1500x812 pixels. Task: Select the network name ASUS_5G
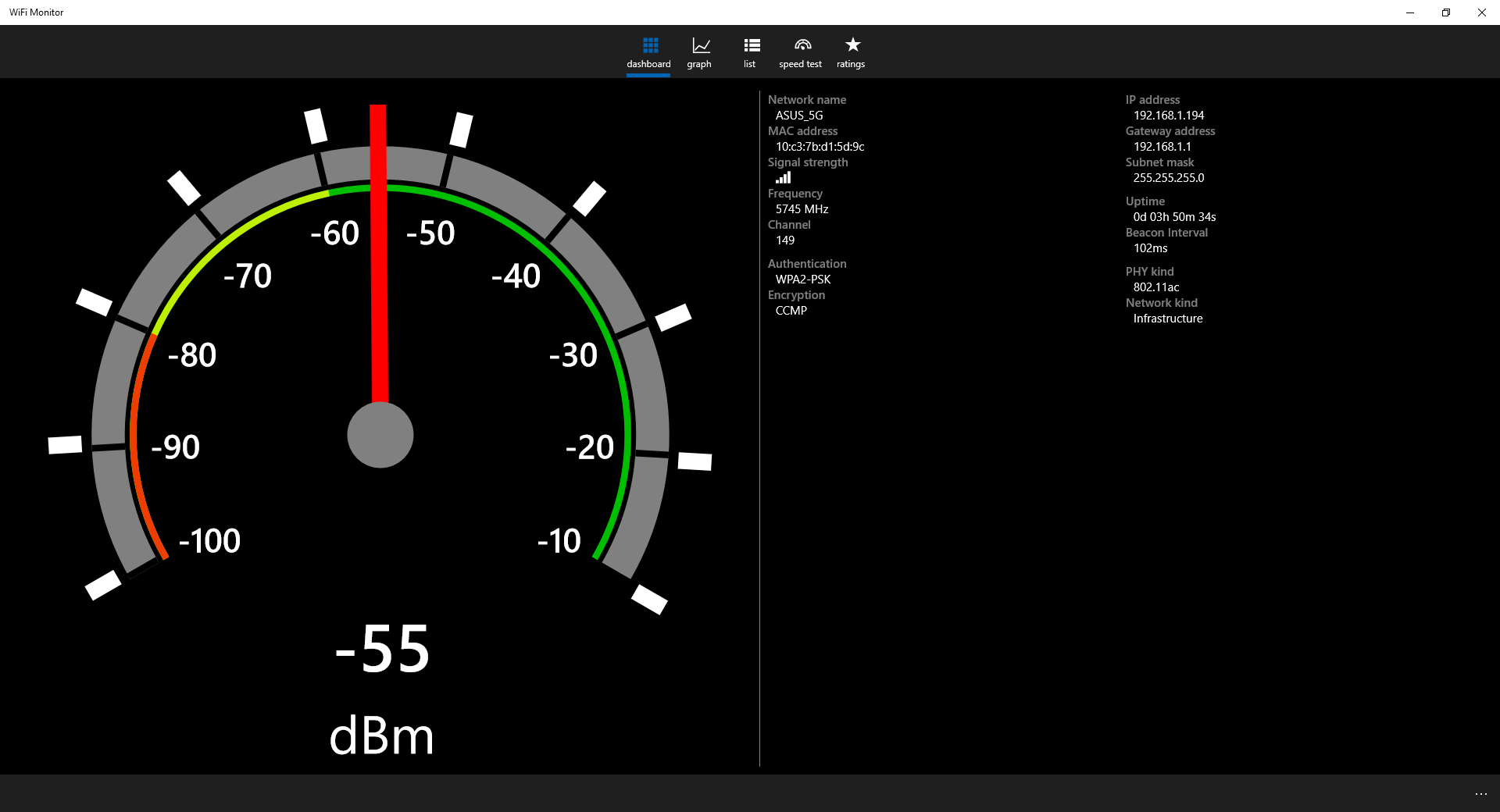click(x=798, y=115)
